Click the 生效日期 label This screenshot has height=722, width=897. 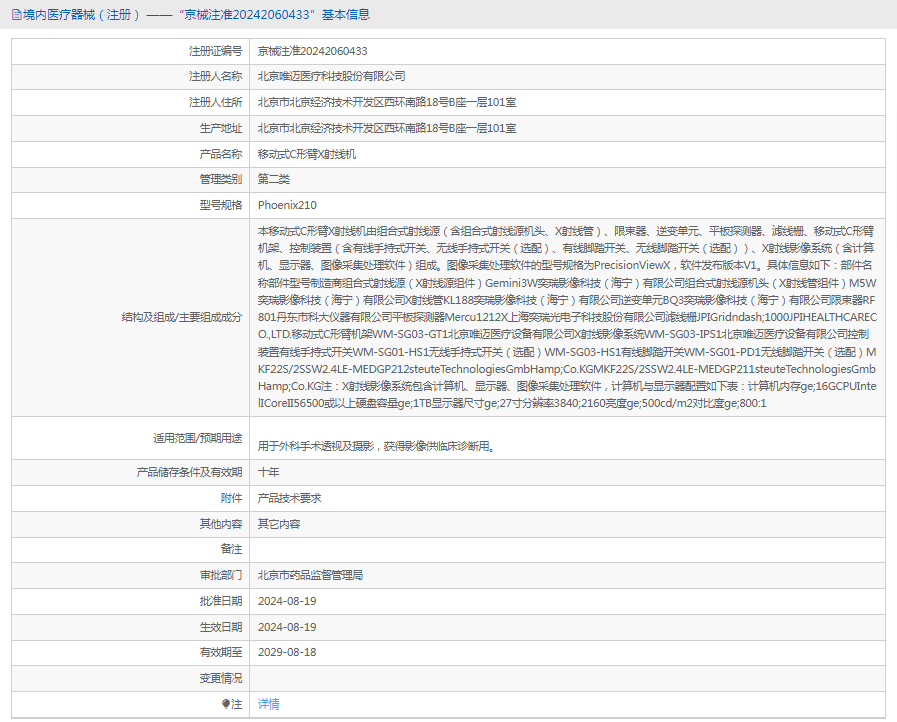click(221, 627)
